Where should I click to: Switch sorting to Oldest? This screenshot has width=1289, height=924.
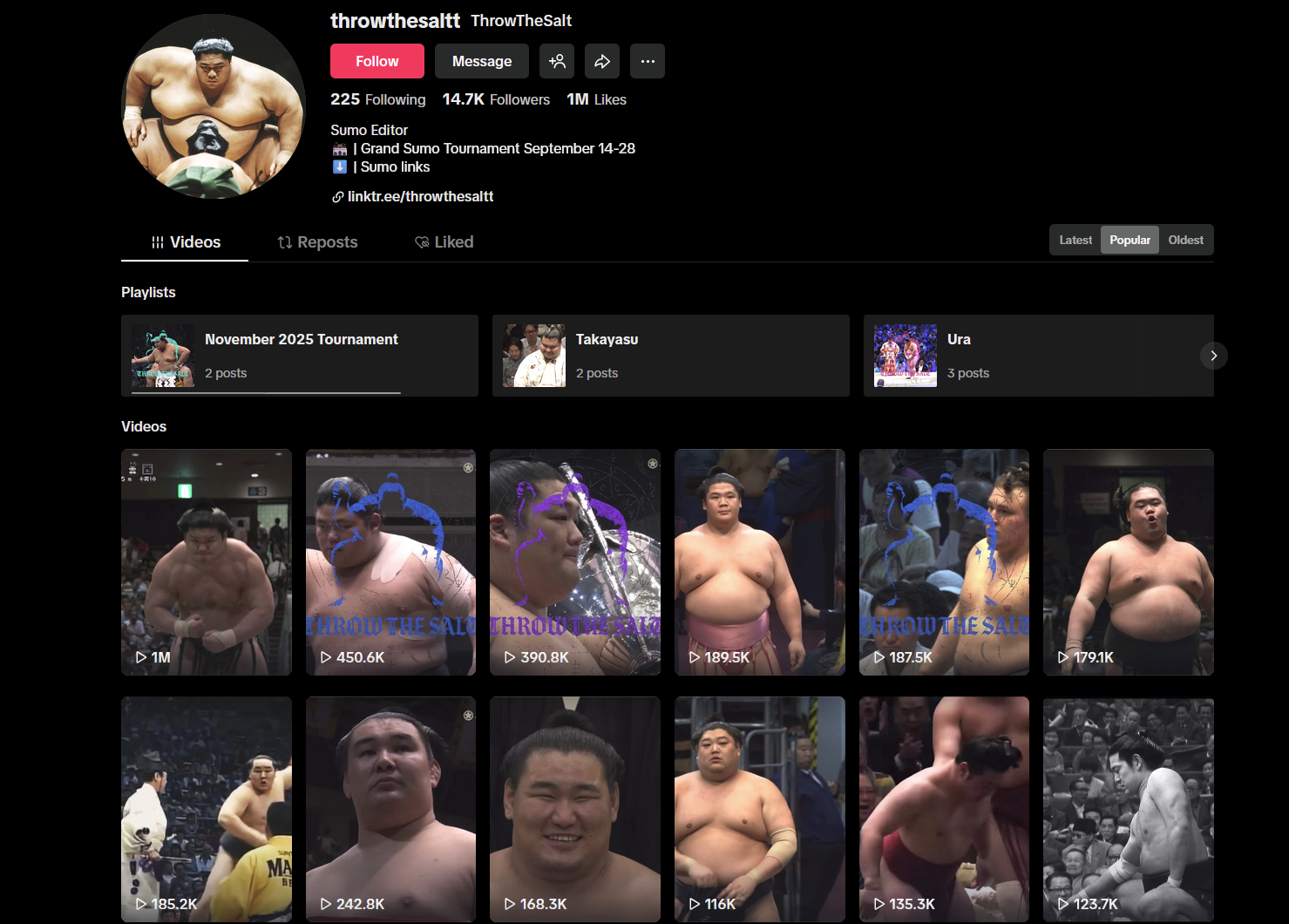pyautogui.click(x=1185, y=240)
